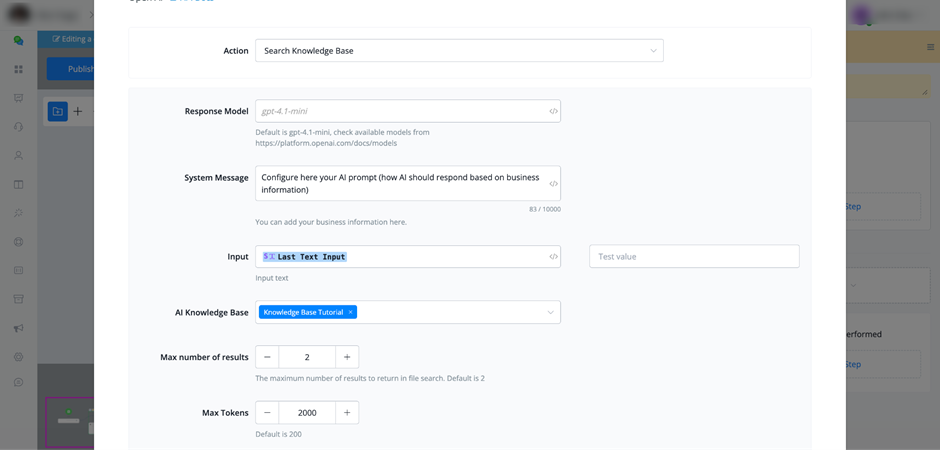Viewport: 940px width, 450px height.
Task: Increase Max number of results
Action: [x=347, y=357]
